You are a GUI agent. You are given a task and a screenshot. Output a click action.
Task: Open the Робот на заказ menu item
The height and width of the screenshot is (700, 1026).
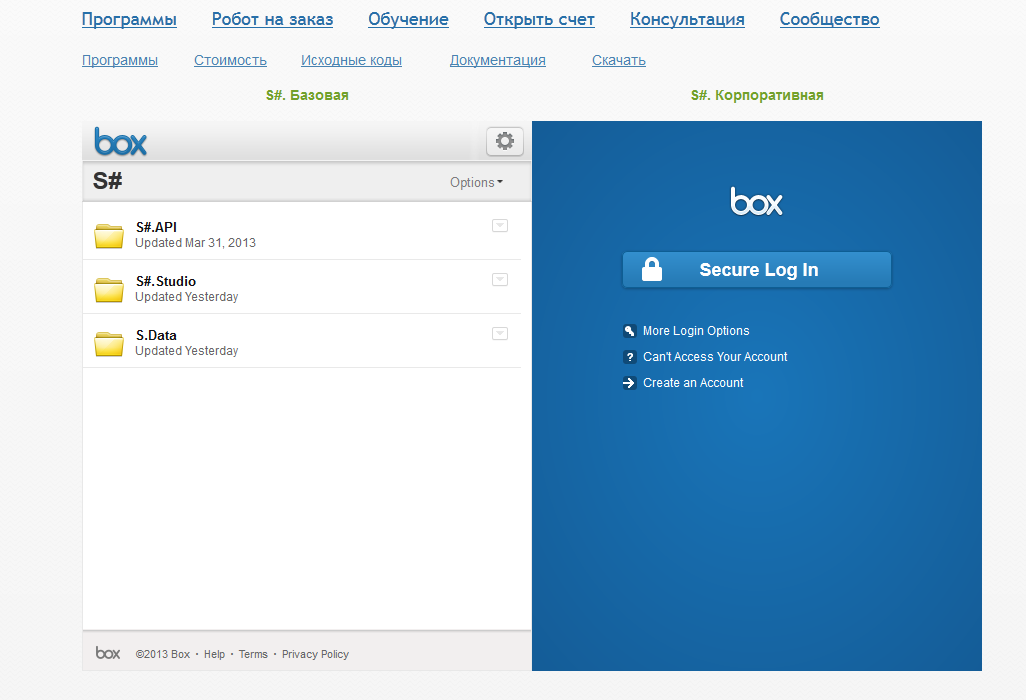(272, 20)
